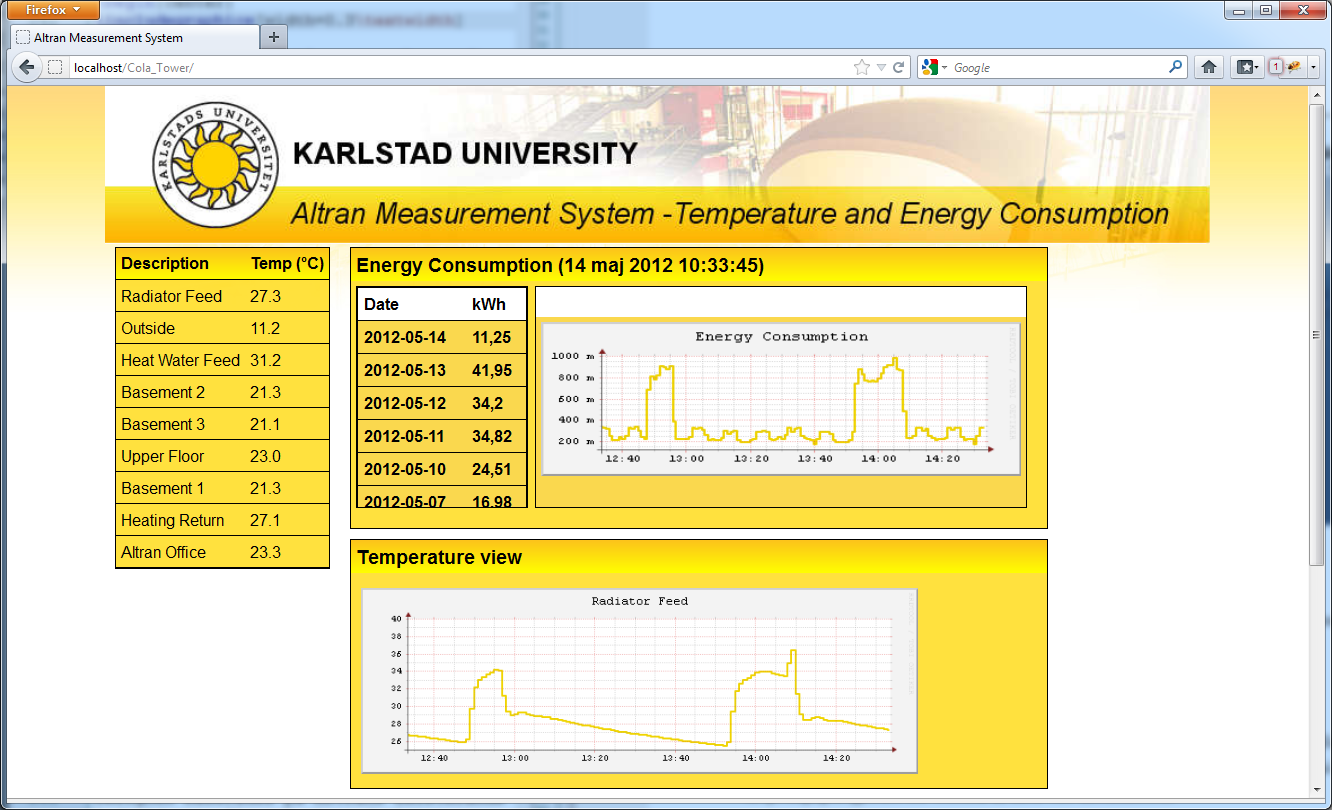Bookmark this page with the star icon

862,67
